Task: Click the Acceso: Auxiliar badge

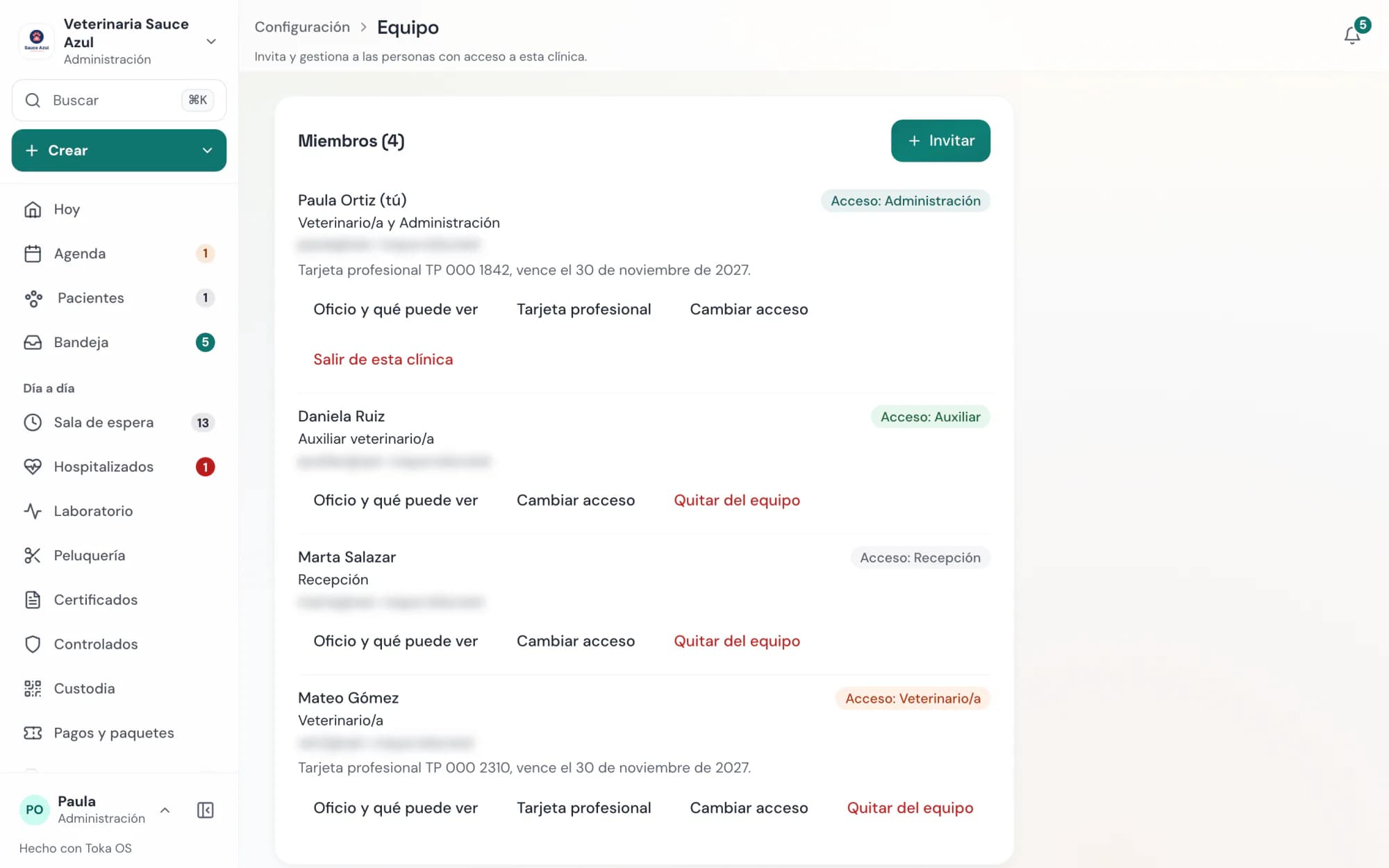Action: (931, 417)
